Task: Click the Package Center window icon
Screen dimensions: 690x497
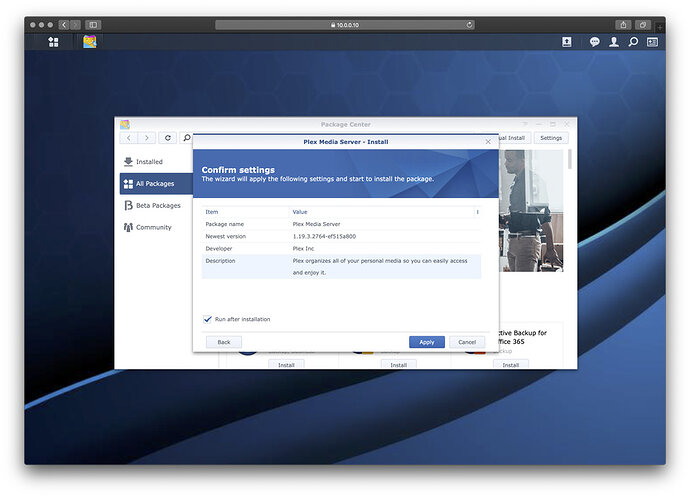Action: [x=125, y=124]
